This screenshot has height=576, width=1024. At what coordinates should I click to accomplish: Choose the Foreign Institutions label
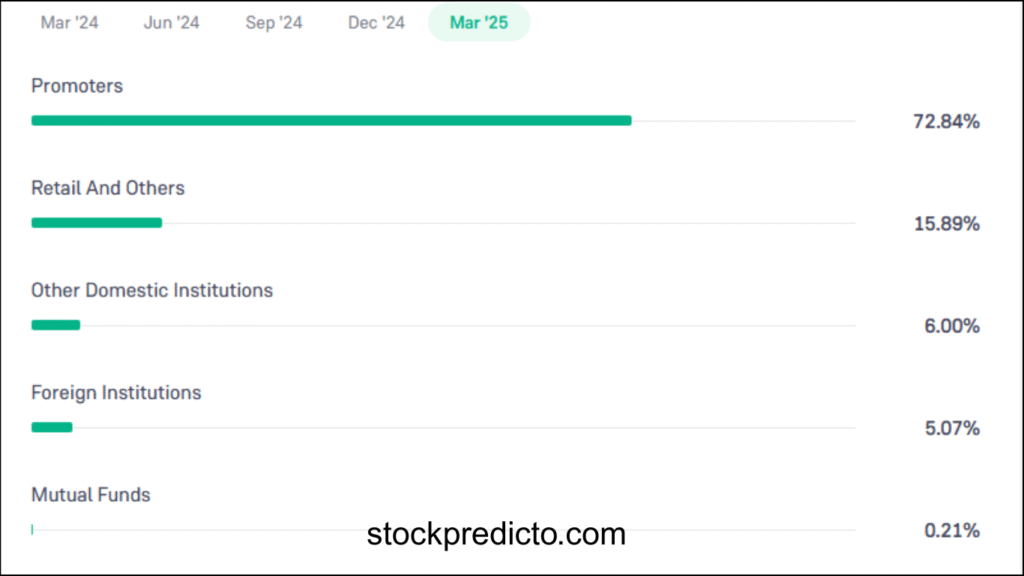coord(116,393)
